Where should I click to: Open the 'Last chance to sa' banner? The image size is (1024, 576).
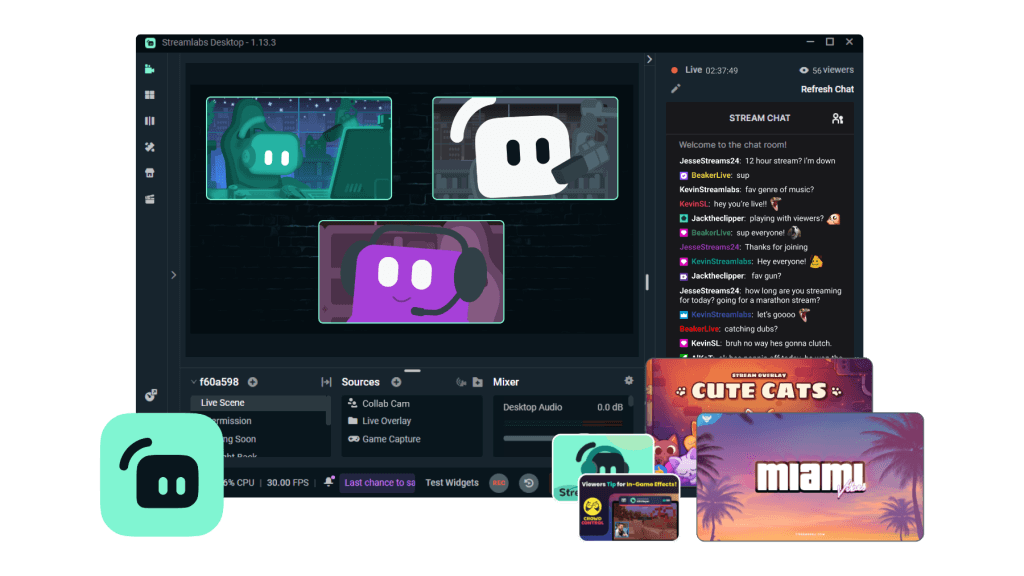tap(379, 483)
